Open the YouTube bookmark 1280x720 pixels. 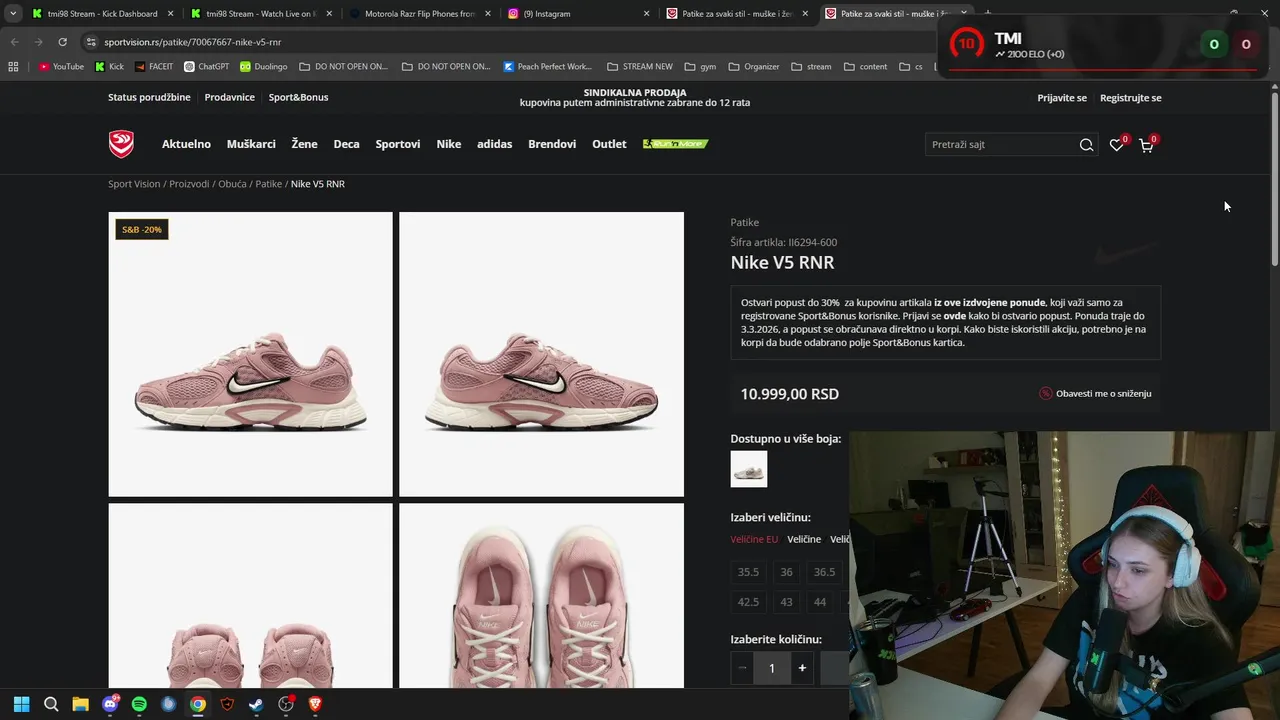coord(61,67)
